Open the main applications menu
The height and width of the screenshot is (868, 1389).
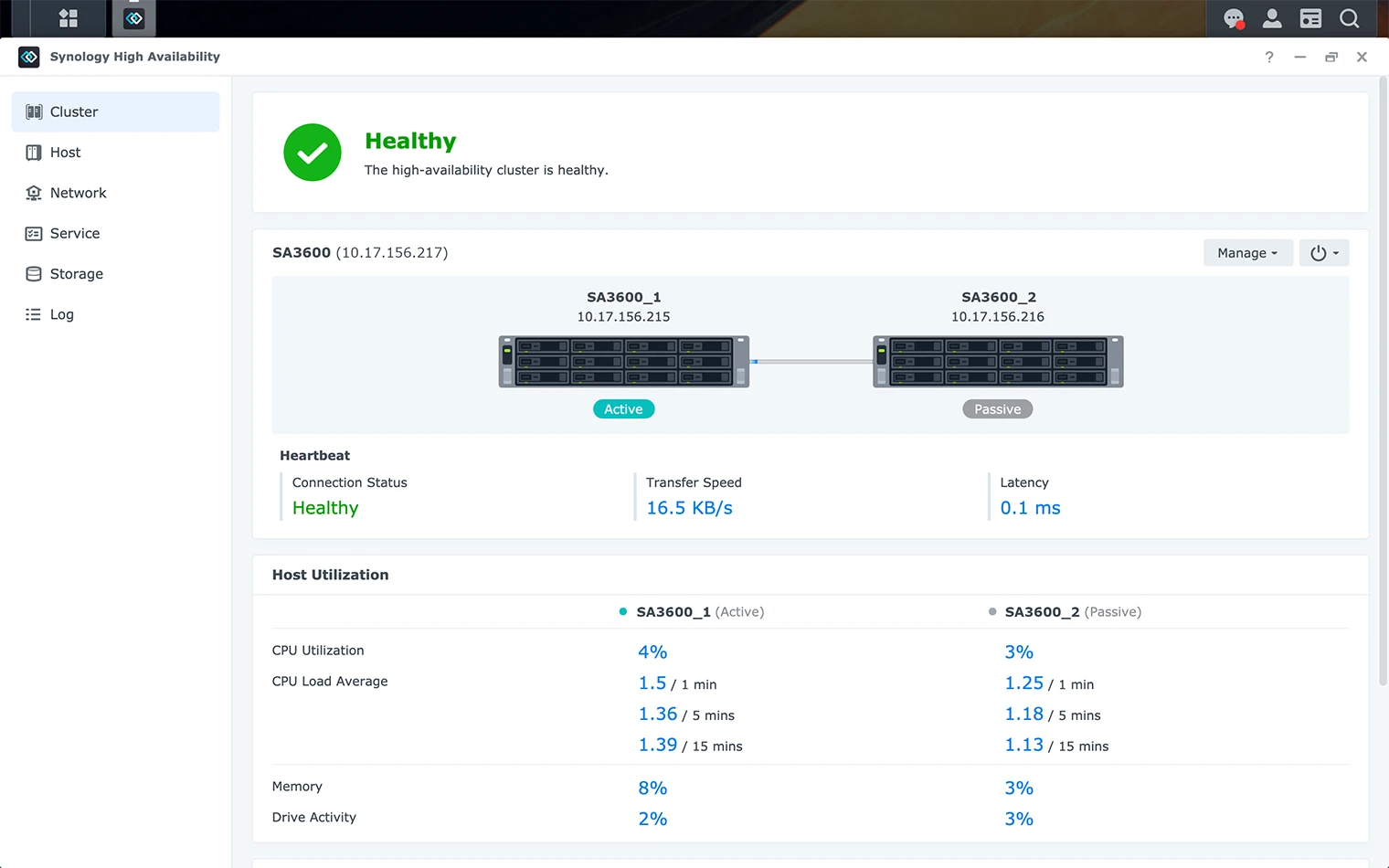[x=67, y=18]
